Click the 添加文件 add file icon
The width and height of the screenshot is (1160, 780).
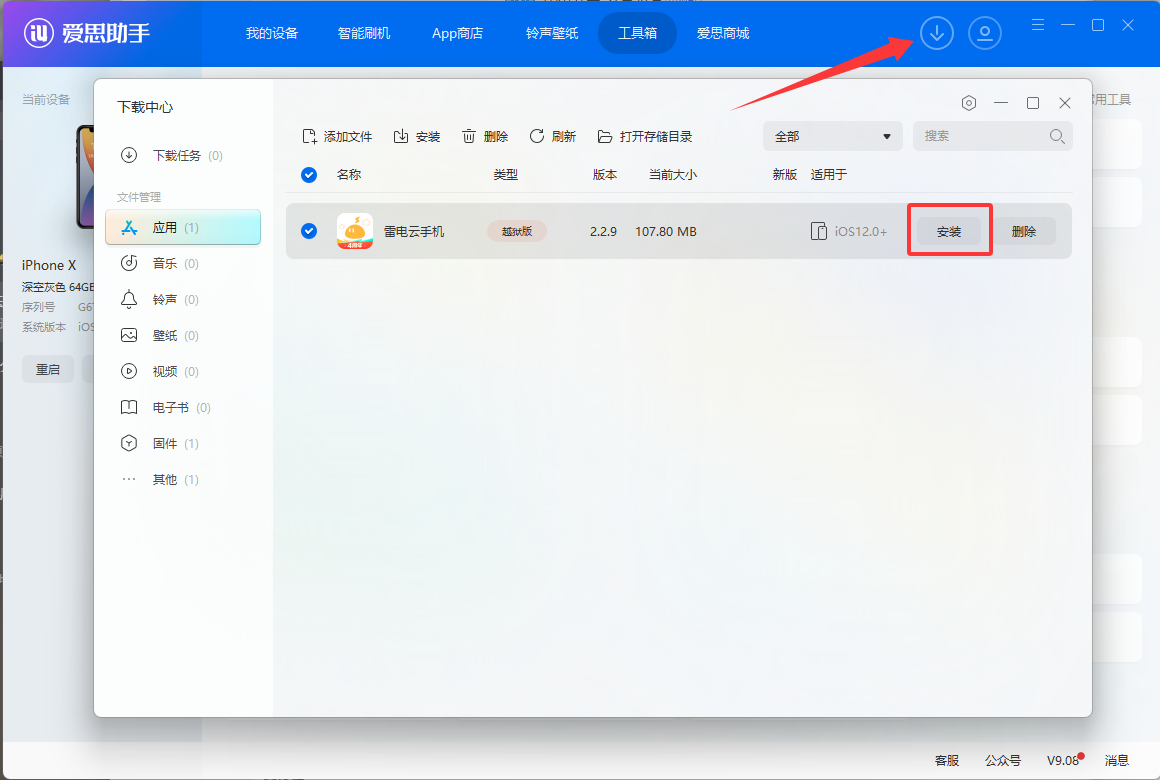[x=310, y=136]
